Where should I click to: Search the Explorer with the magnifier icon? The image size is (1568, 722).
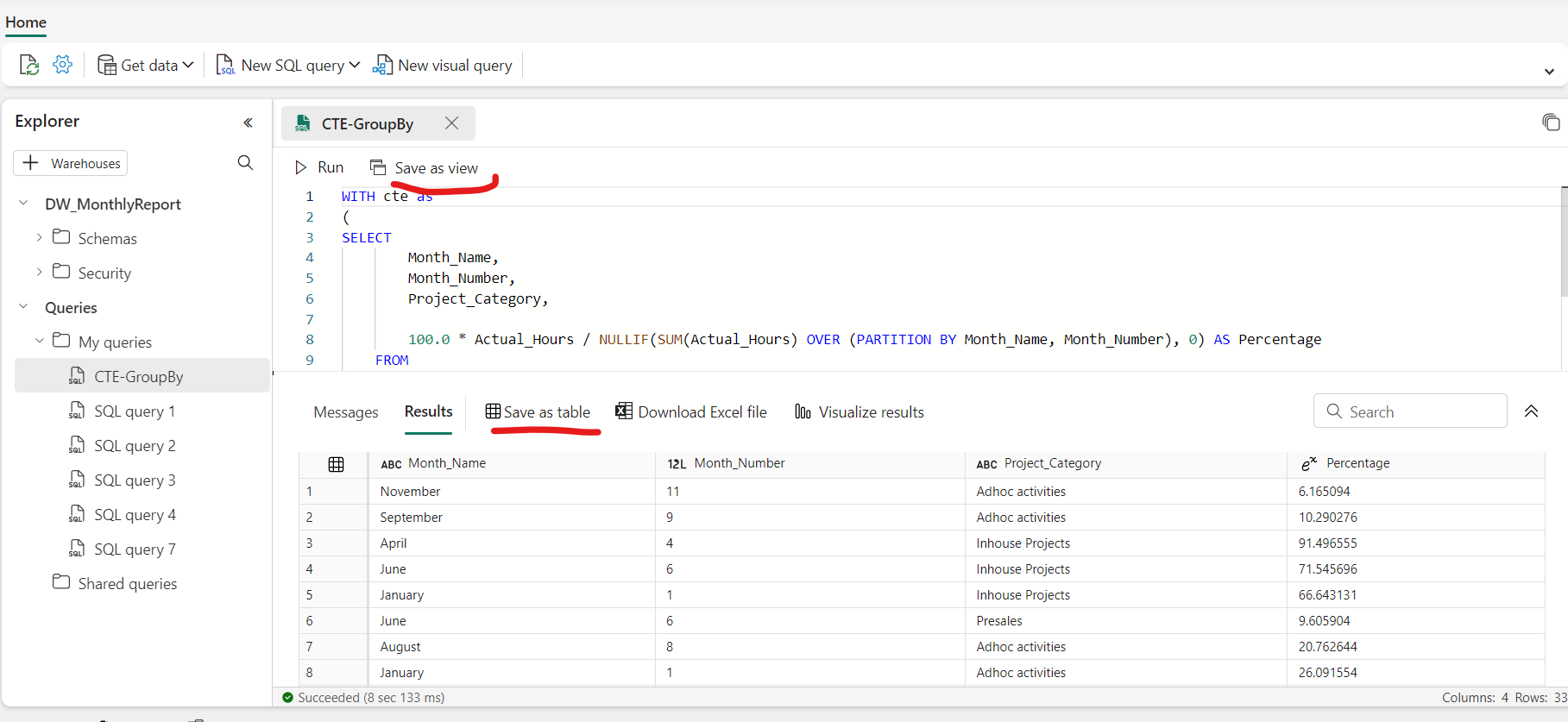click(x=245, y=163)
